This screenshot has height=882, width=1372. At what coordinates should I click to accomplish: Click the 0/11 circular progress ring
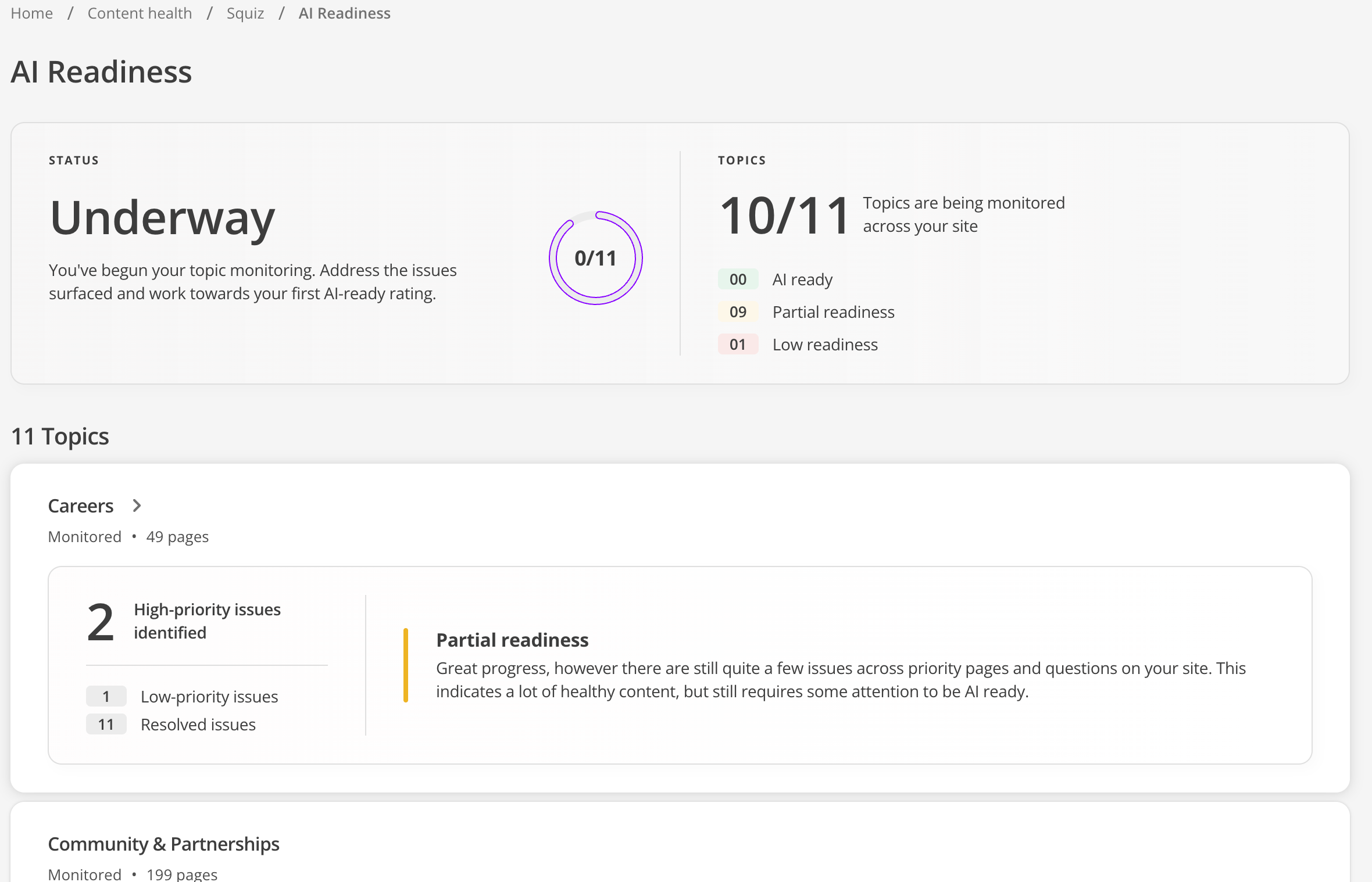click(595, 258)
